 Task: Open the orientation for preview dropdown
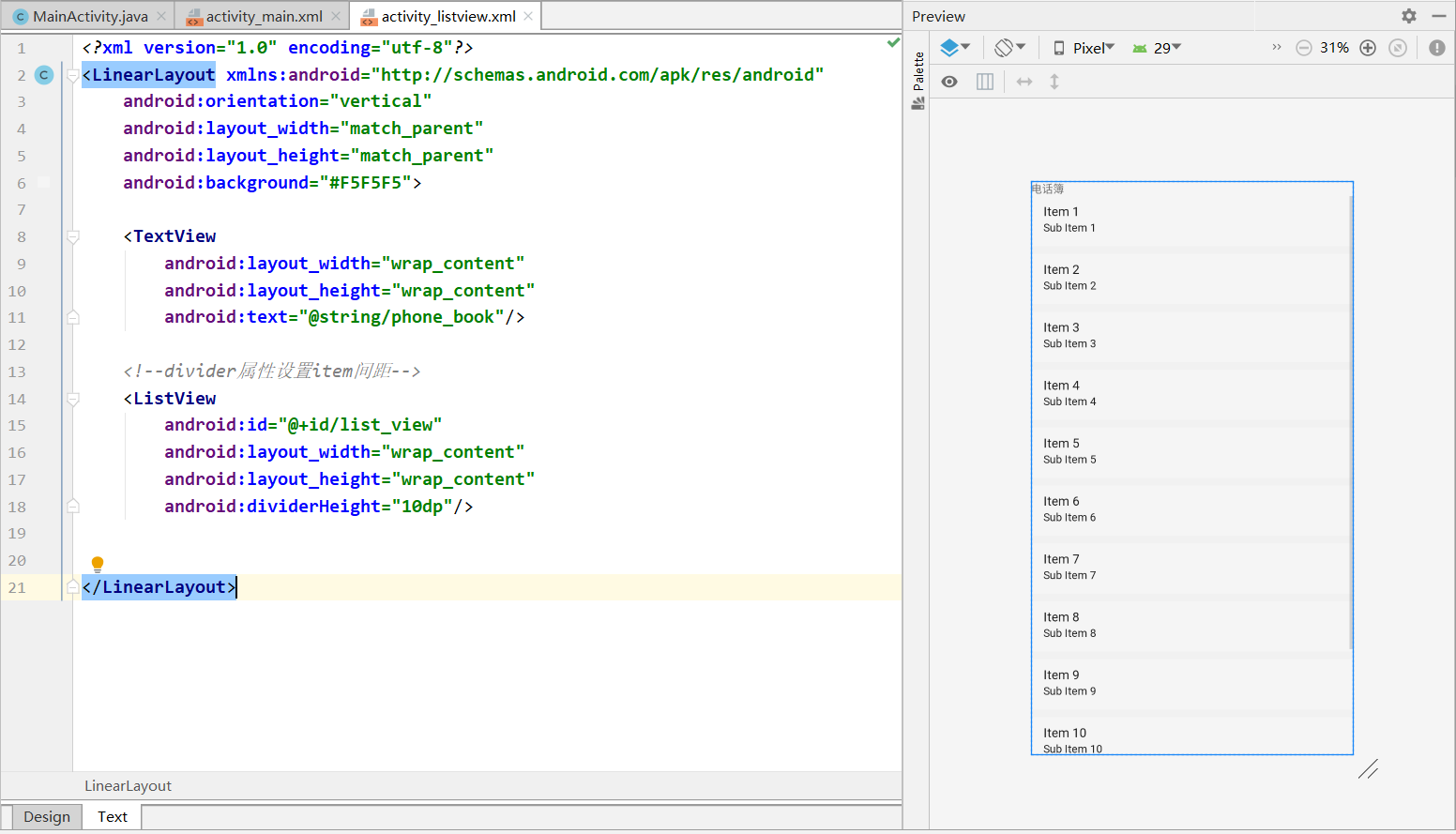click(x=1010, y=47)
